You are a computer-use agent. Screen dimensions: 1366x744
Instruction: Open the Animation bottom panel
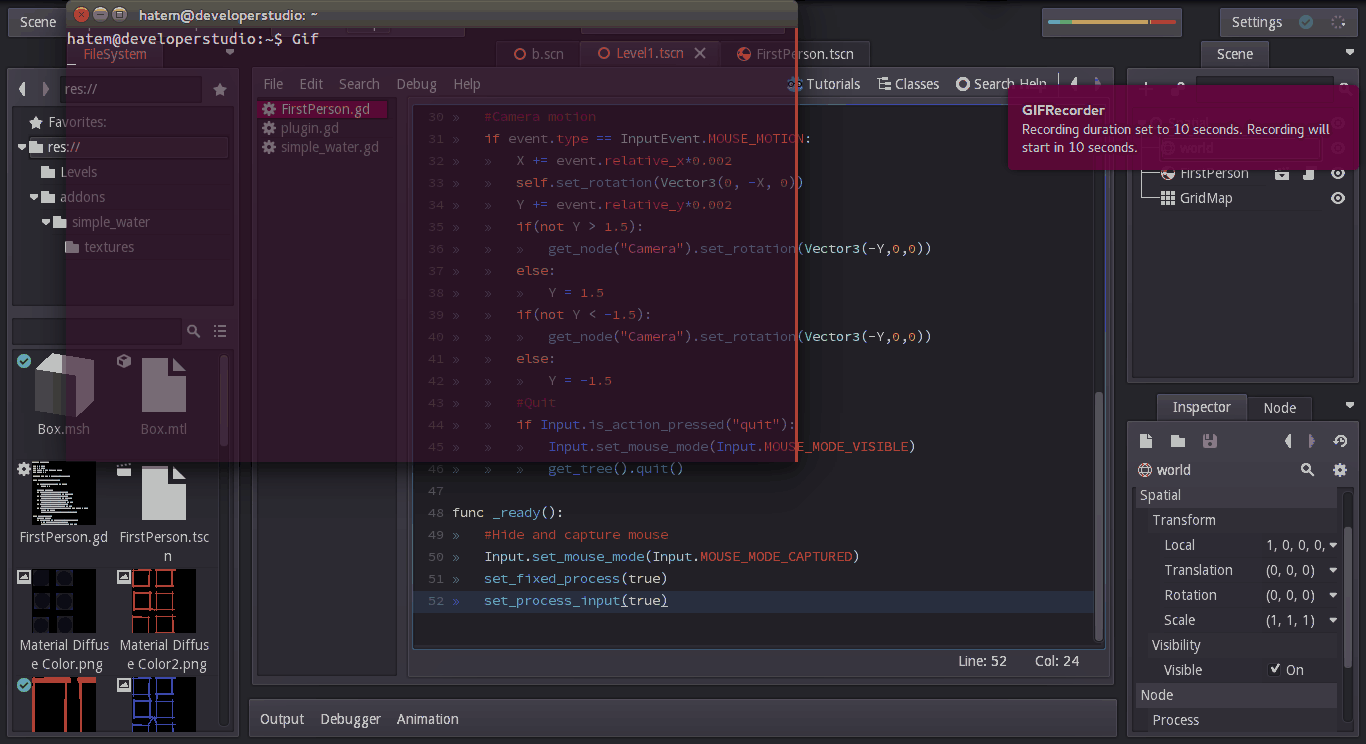(427, 719)
